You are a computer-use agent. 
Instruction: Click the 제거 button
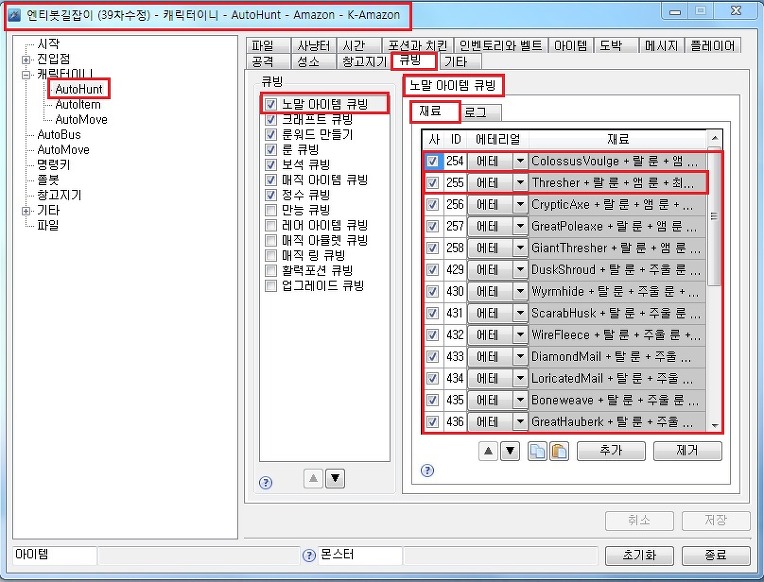click(x=687, y=451)
